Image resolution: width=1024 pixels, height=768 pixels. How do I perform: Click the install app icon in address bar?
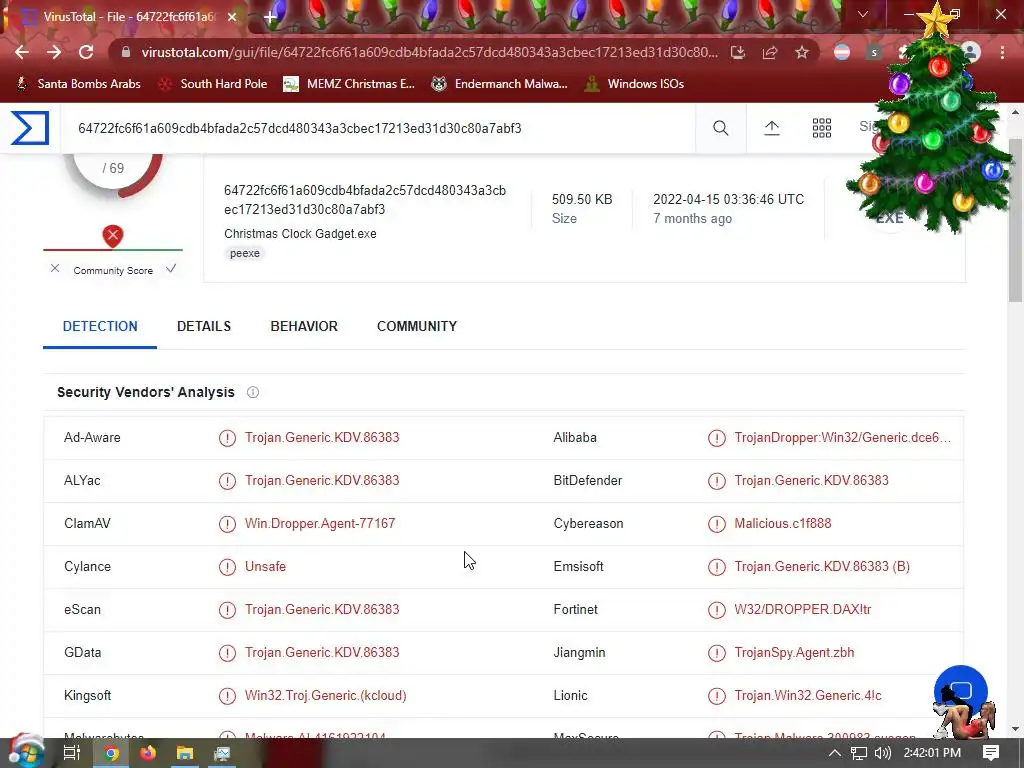point(738,52)
